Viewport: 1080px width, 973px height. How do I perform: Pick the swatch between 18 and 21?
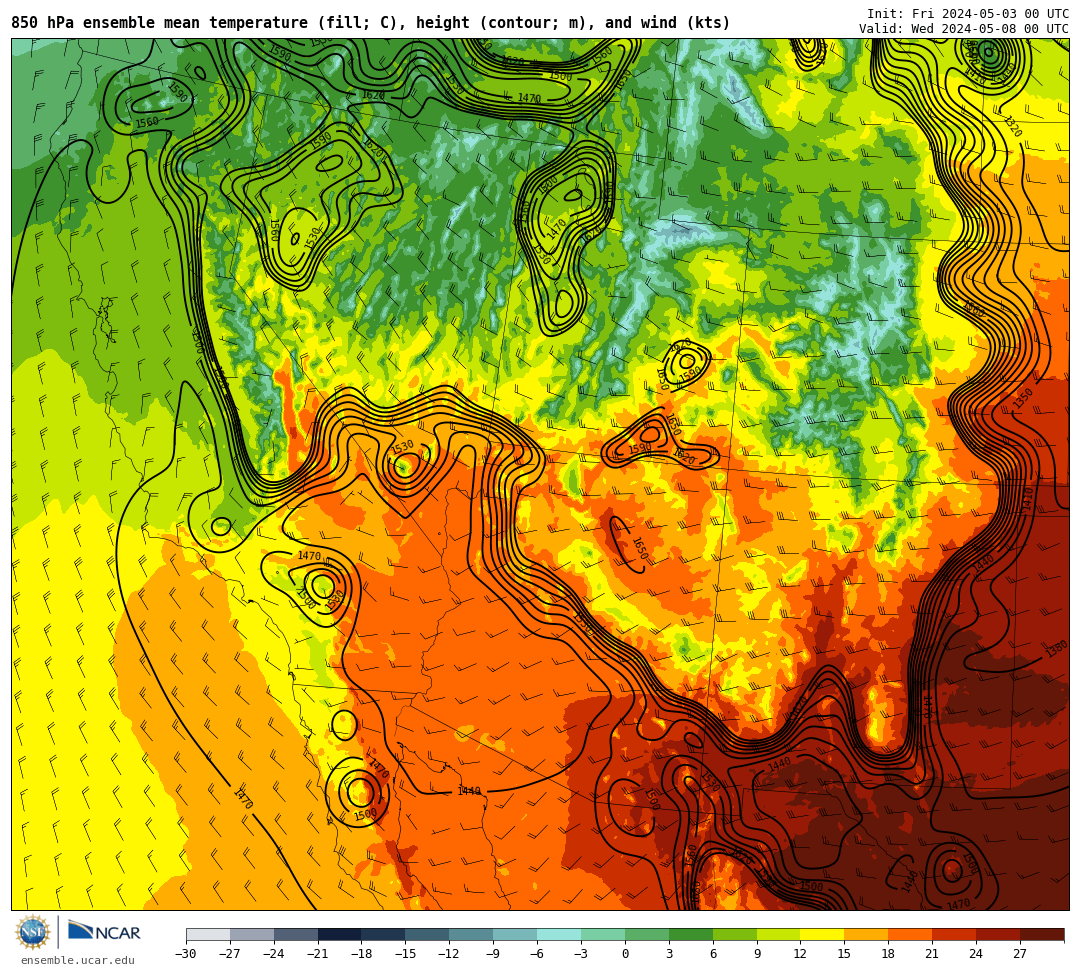[x=910, y=935]
